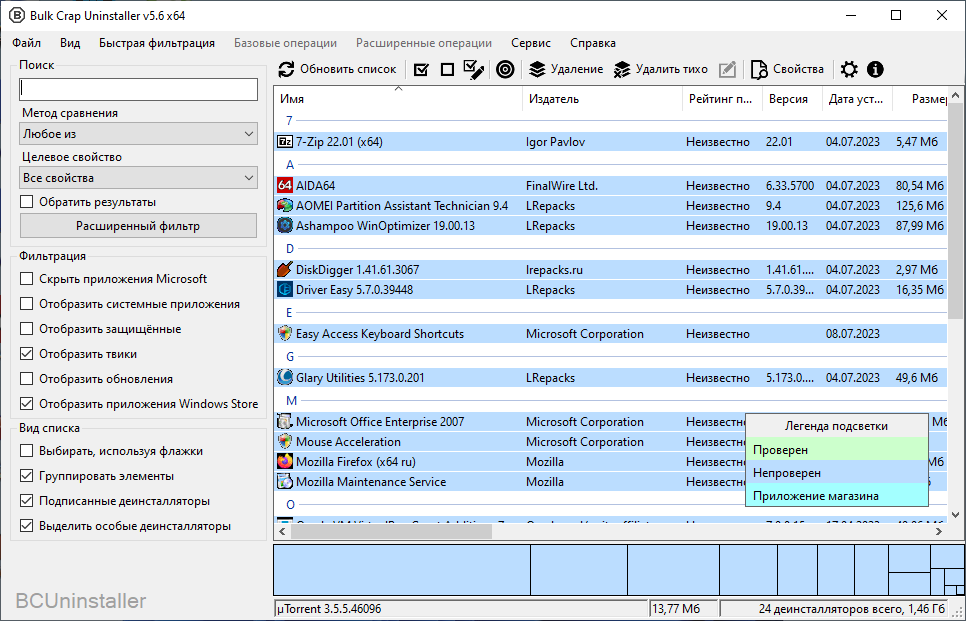Click the largest treemap block under the list
The image size is (966, 621).
pyautogui.click(x=402, y=570)
